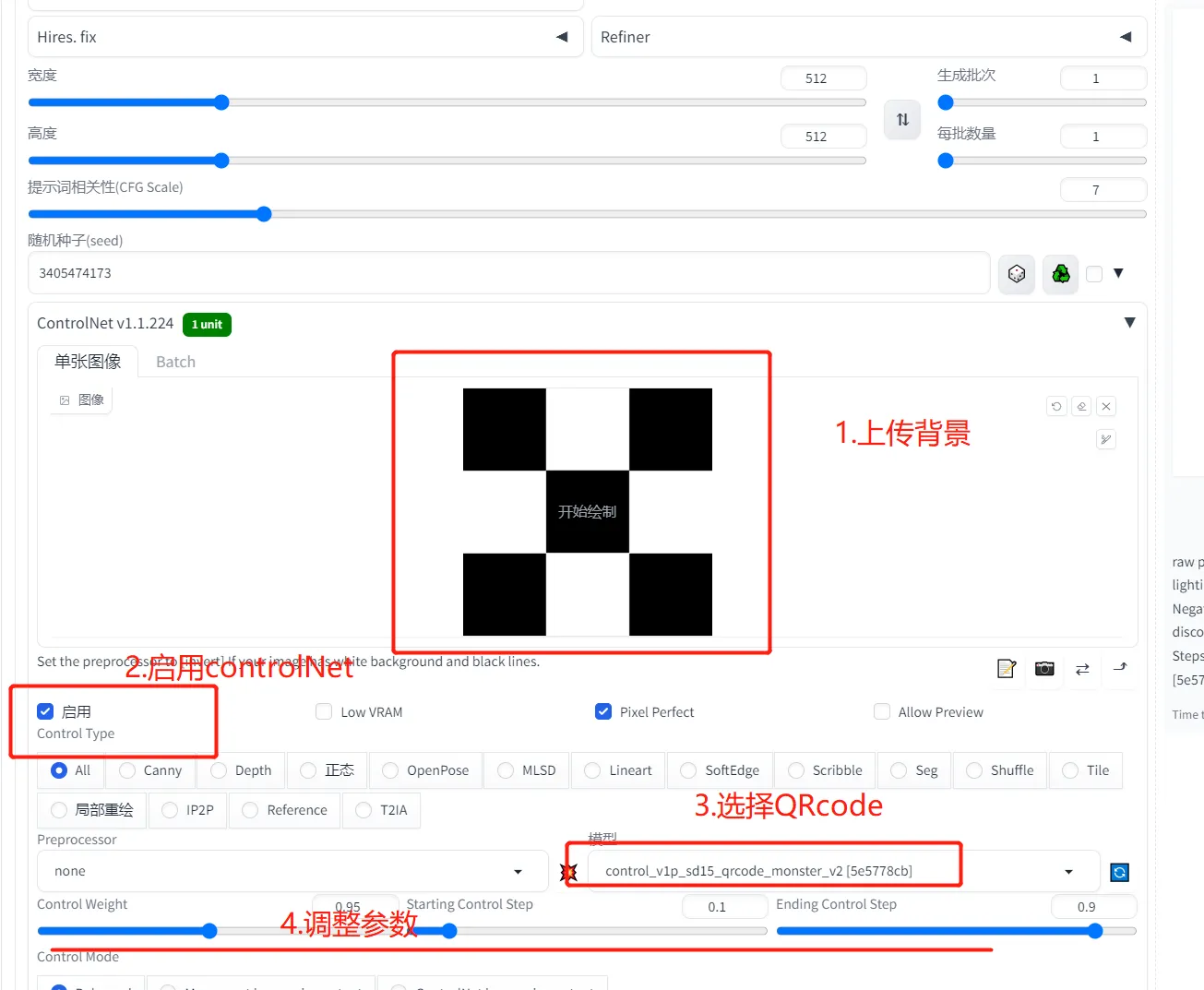The height and width of the screenshot is (990, 1204).
Task: Click the explosion run-preprocessor icon
Action: pyautogui.click(x=568, y=871)
